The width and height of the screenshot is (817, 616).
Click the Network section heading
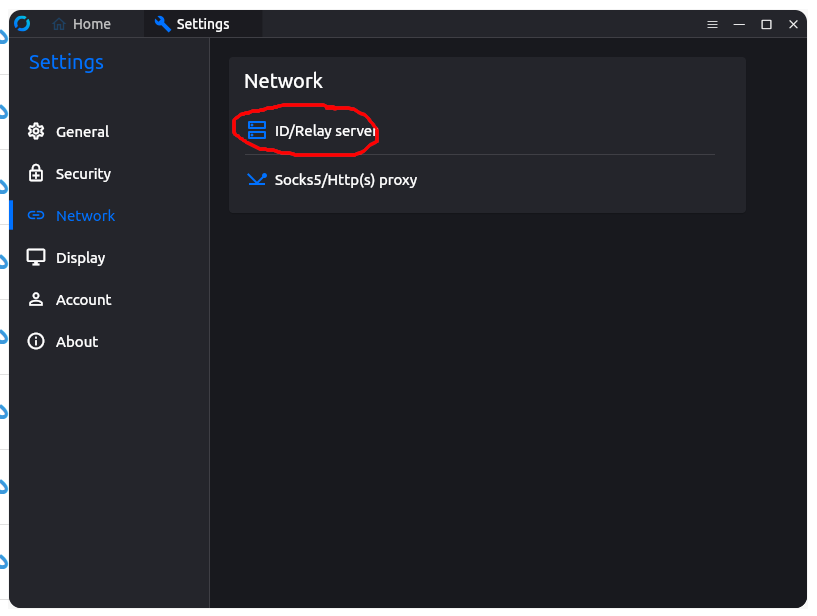[x=283, y=81]
